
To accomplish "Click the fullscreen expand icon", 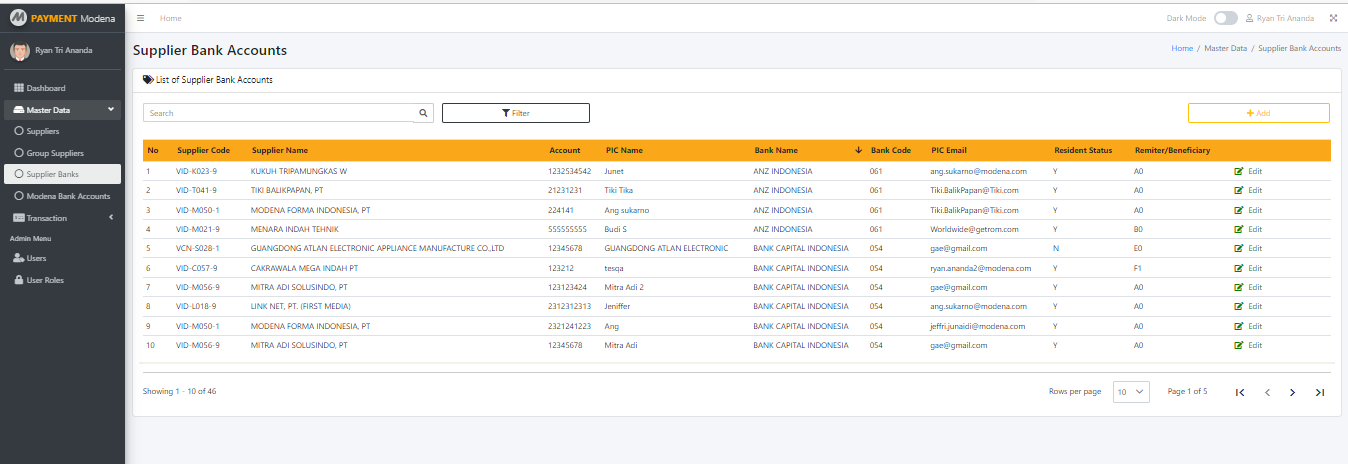I will 1333,18.
